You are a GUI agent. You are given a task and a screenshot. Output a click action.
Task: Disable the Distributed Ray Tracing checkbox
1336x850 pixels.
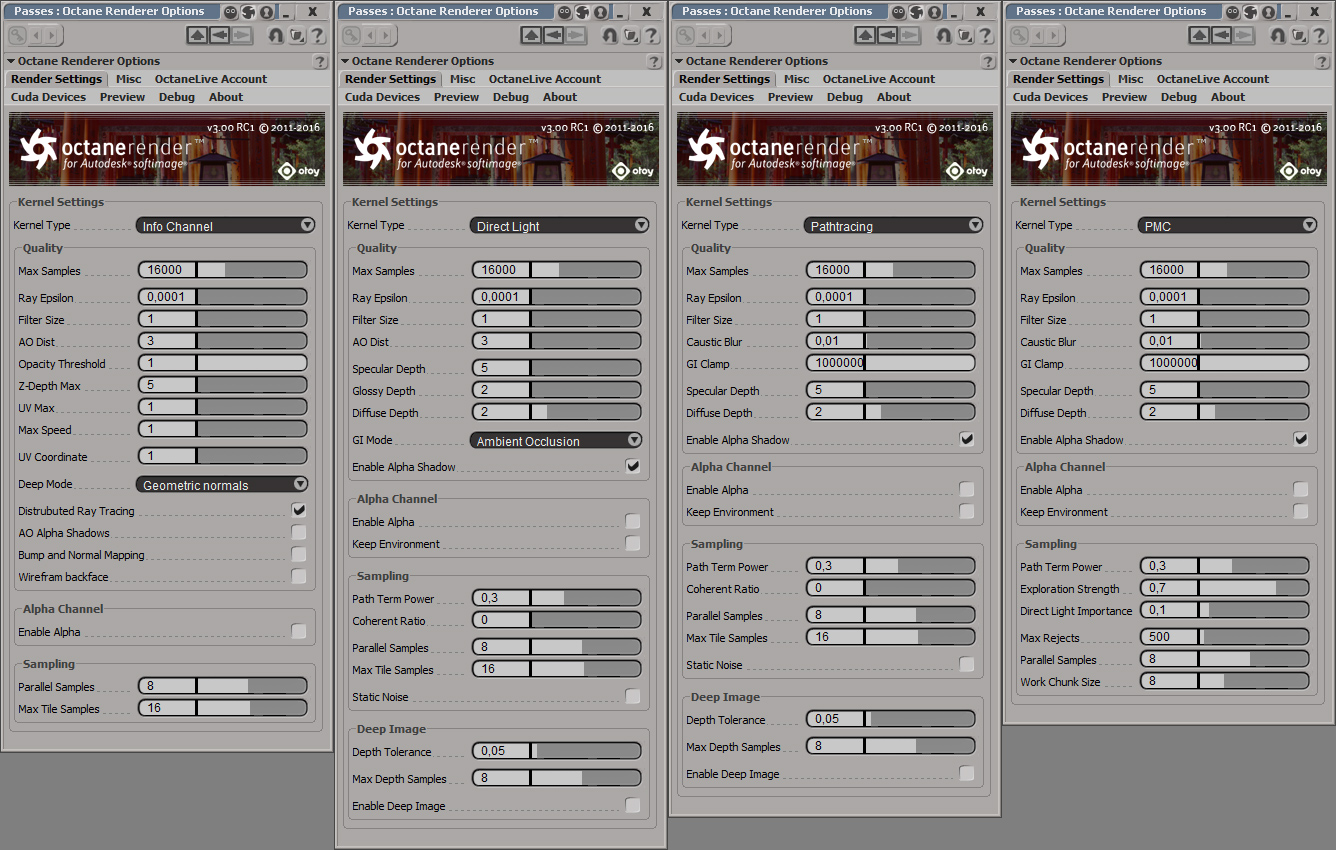[299, 510]
